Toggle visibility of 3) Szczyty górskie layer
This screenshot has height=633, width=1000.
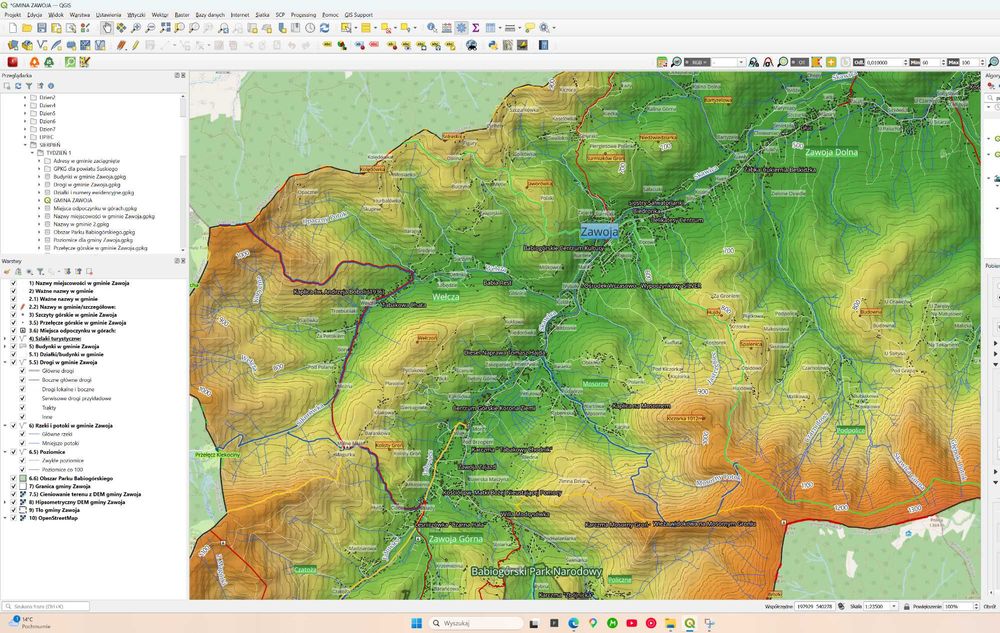13,315
